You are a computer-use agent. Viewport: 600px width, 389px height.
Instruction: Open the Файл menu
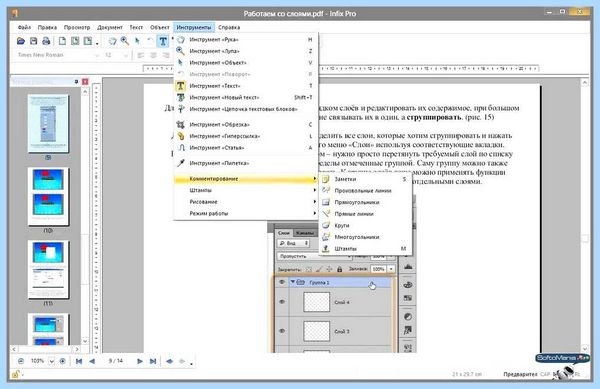[24, 28]
